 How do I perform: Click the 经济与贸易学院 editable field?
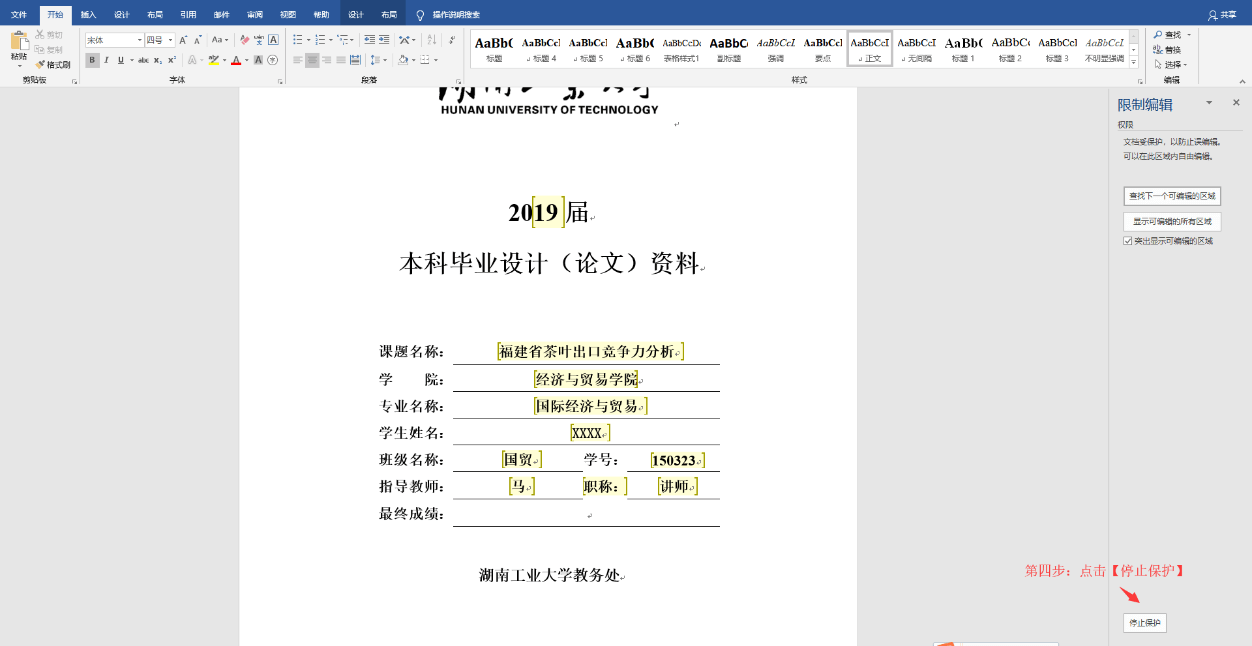586,379
